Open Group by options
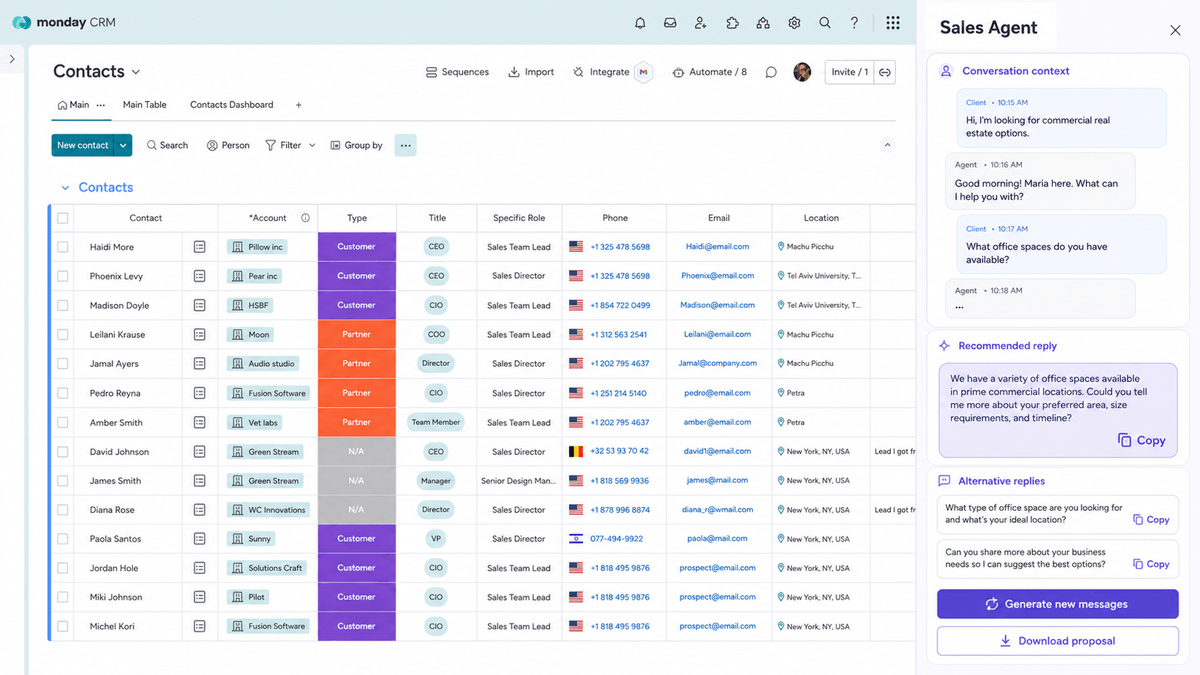Image resolution: width=1200 pixels, height=675 pixels. (x=356, y=145)
